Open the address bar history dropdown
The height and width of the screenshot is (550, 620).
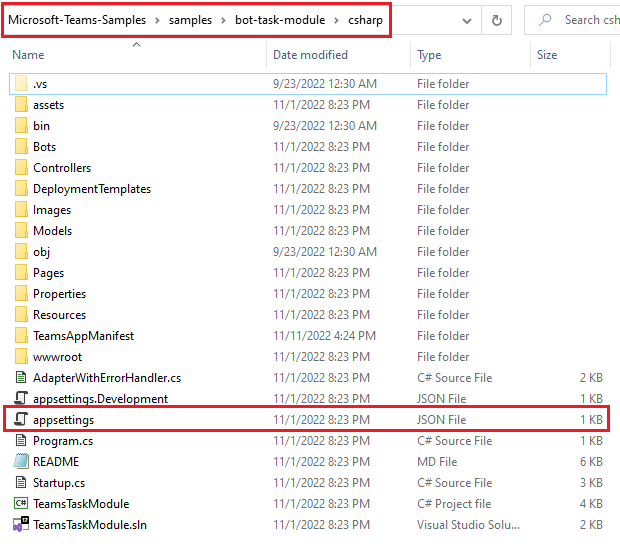click(467, 21)
